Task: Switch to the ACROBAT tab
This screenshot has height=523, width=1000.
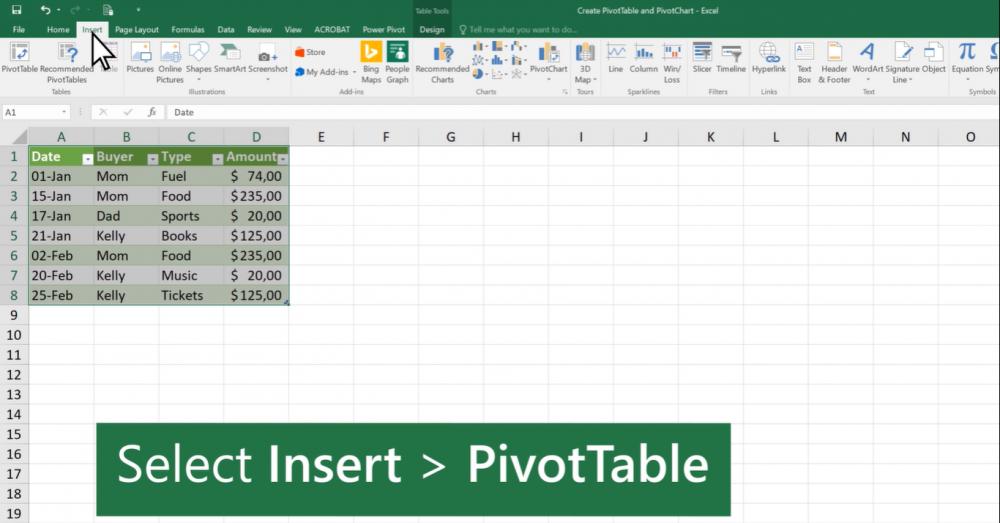Action: point(332,29)
